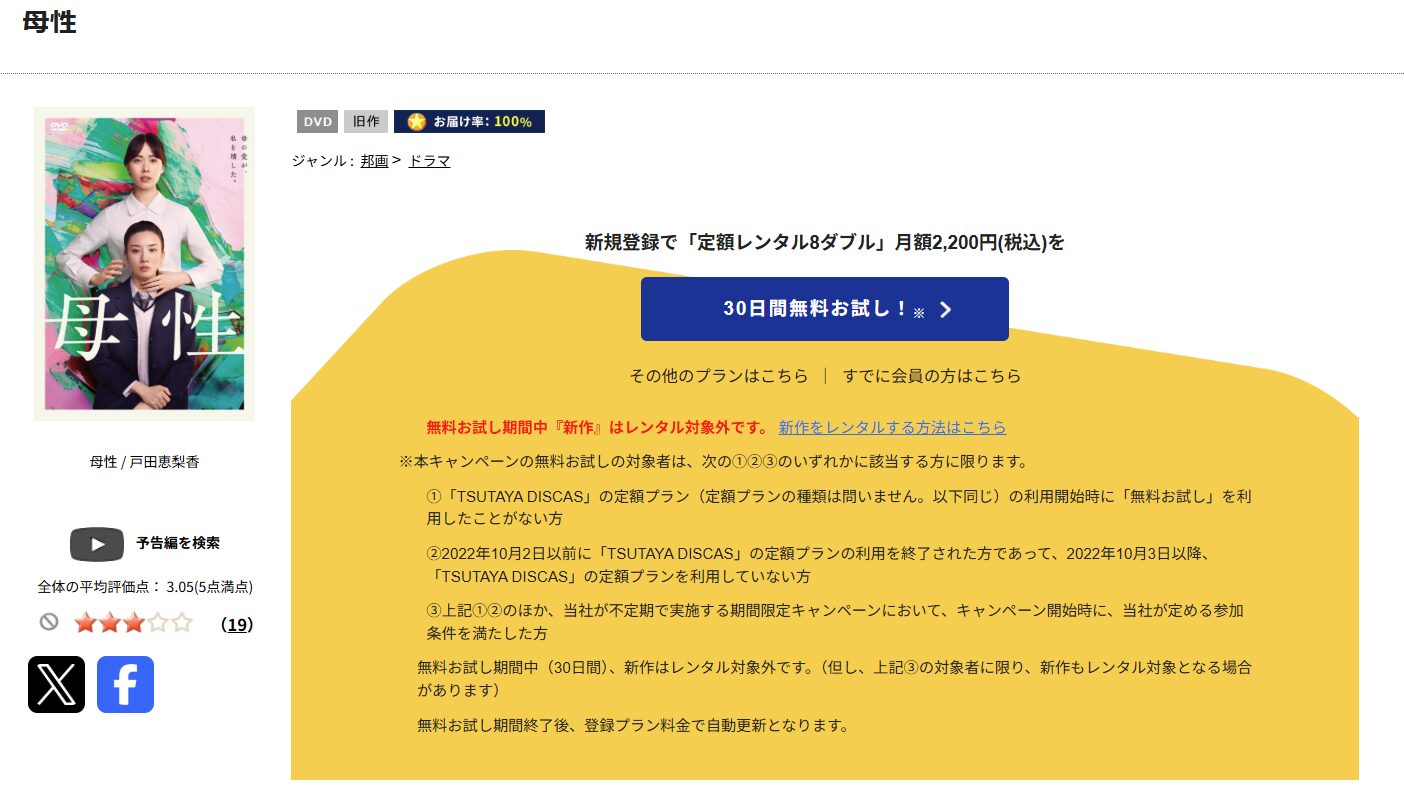
Task: Click the 旧作 label badge
Action: click(366, 121)
